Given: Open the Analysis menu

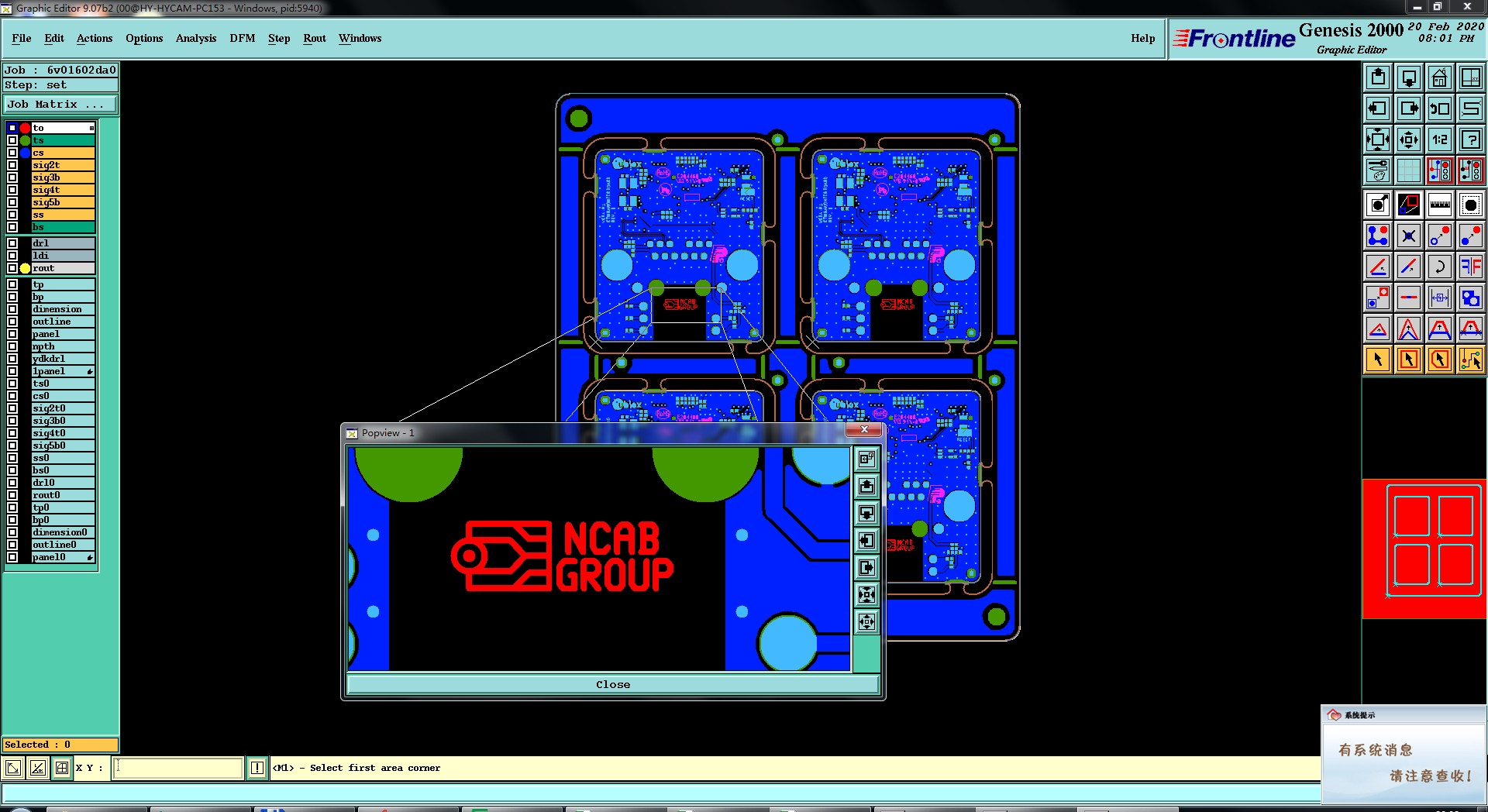Looking at the screenshot, I should (196, 38).
